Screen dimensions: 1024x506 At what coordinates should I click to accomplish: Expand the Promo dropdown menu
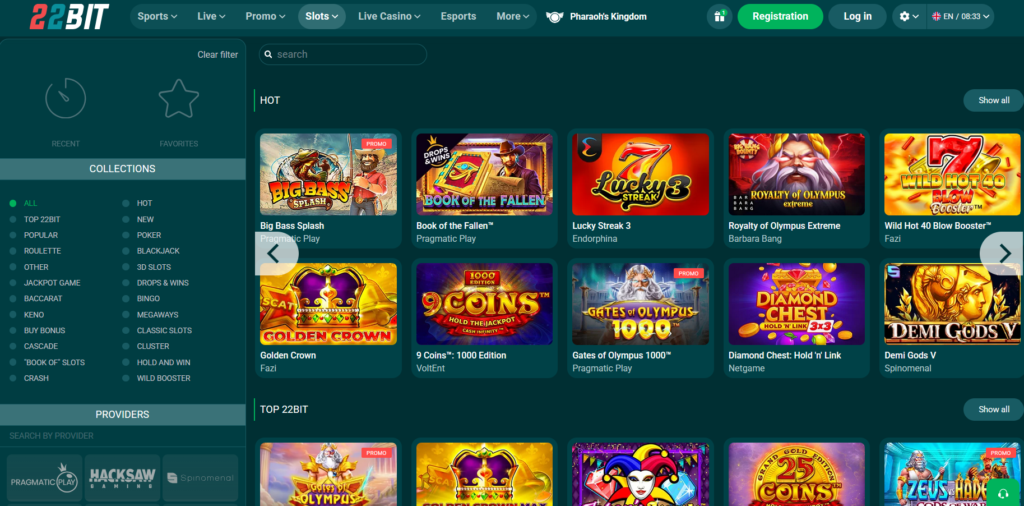265,16
